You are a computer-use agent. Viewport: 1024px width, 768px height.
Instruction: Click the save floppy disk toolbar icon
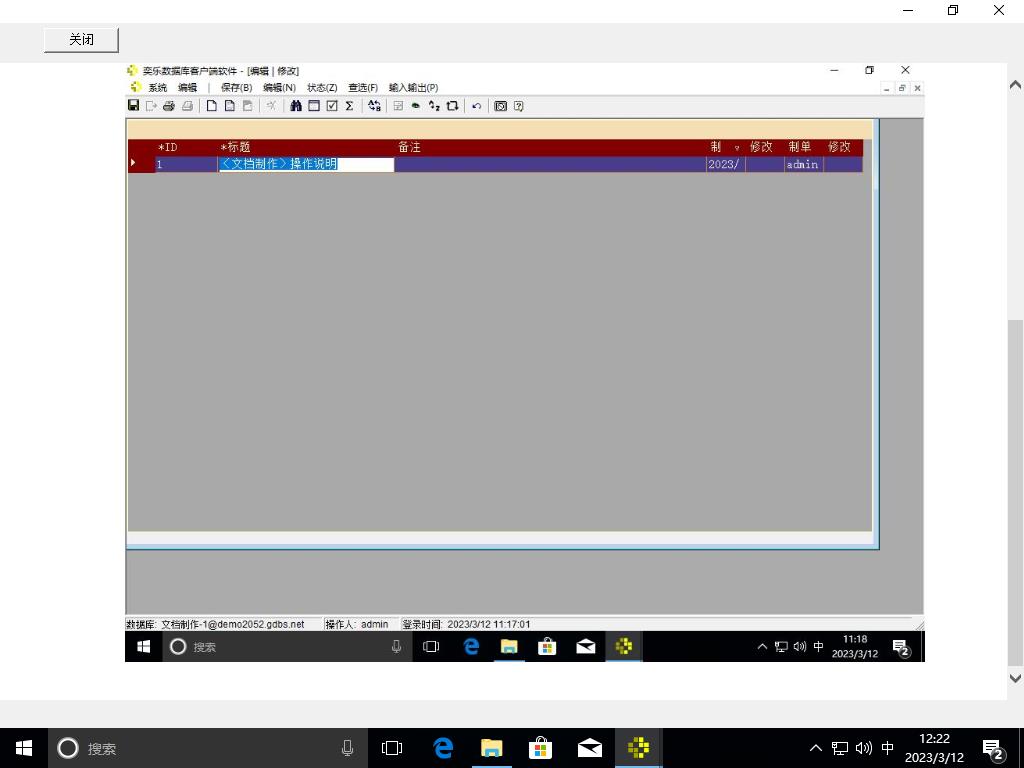[133, 106]
